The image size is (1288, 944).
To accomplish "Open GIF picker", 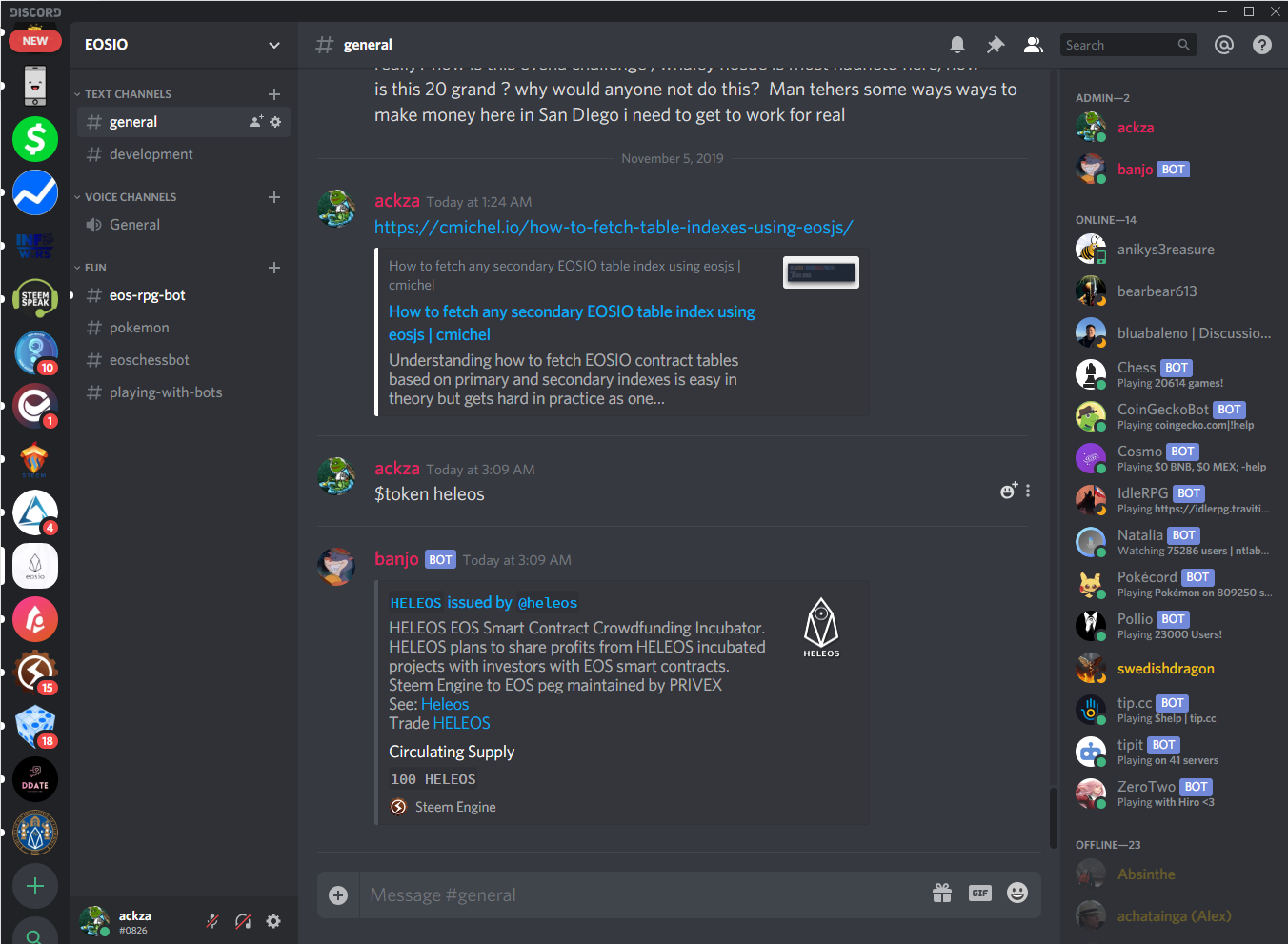I will pos(980,894).
